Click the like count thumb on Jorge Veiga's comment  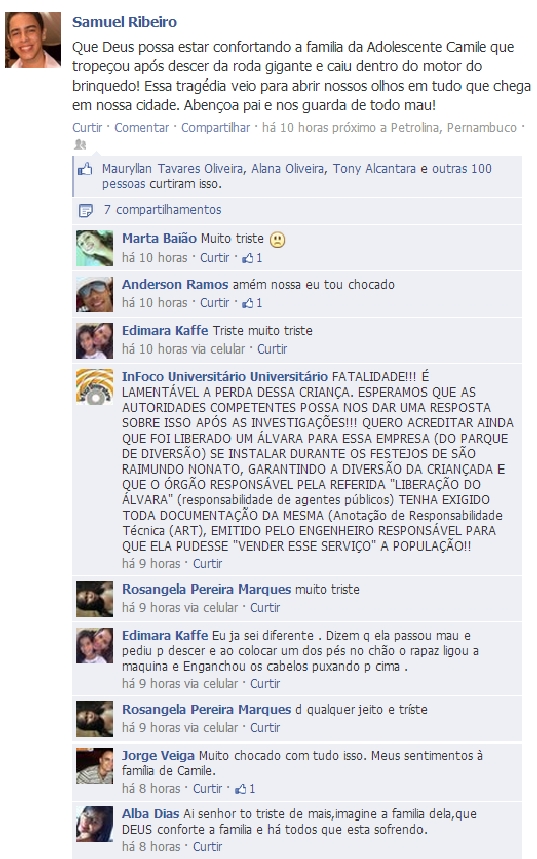tap(240, 789)
